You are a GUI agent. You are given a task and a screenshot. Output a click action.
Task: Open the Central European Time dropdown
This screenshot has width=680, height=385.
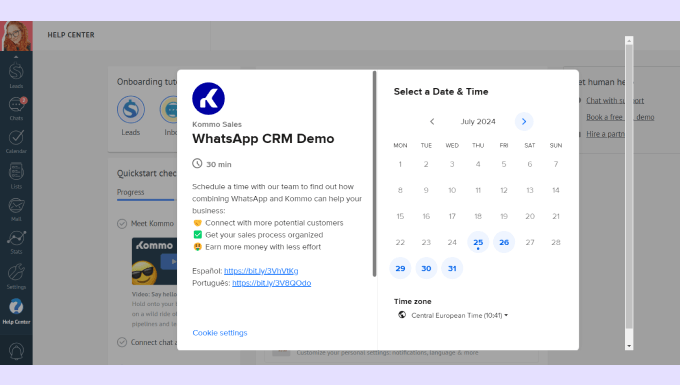point(459,315)
